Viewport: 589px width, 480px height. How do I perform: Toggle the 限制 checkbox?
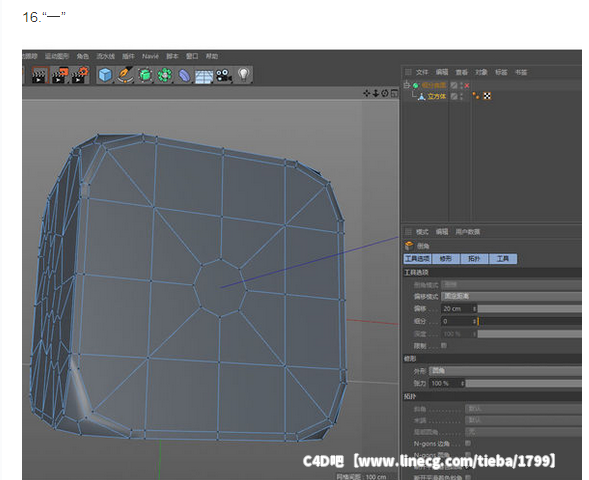444,345
